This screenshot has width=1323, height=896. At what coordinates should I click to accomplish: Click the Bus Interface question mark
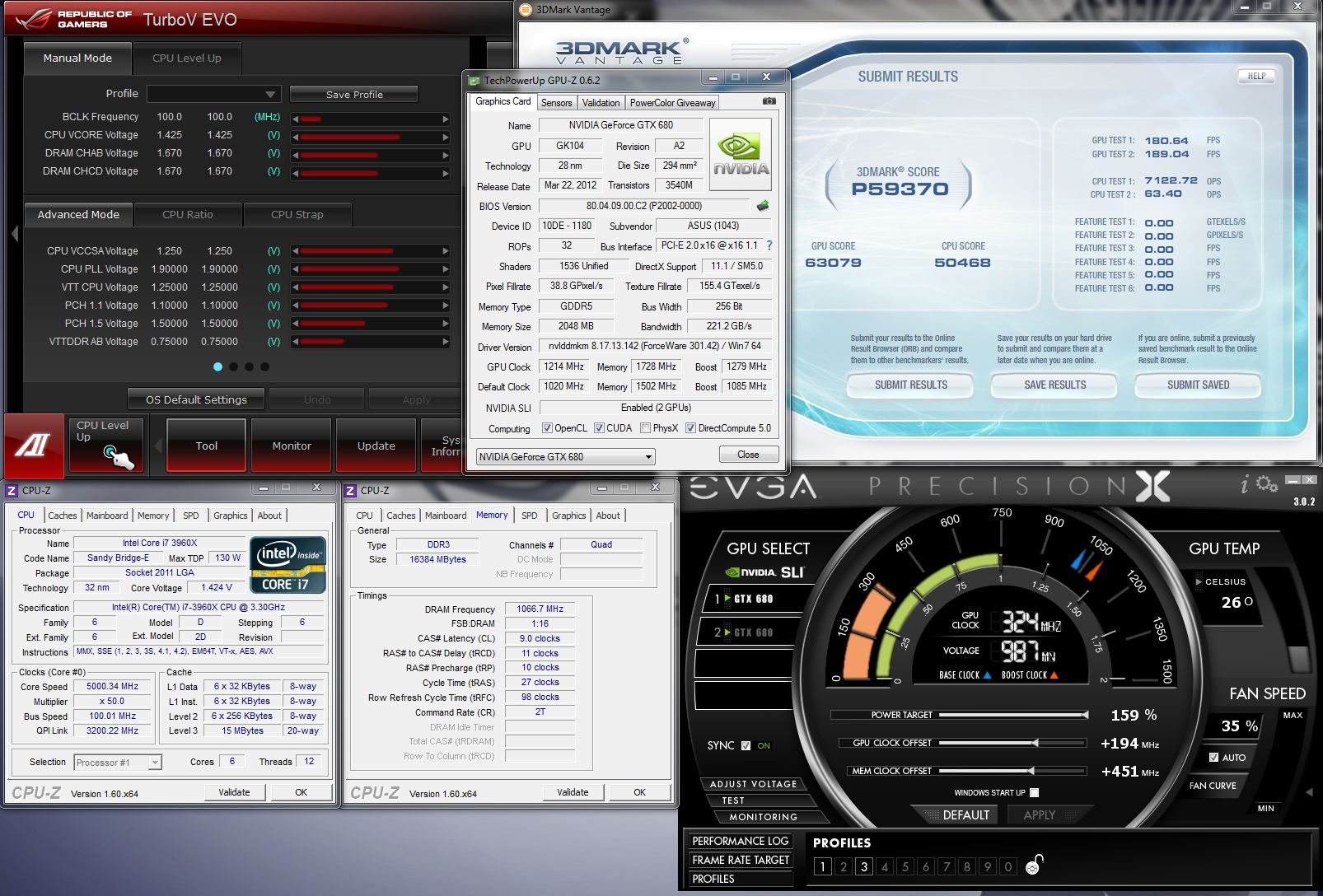coord(769,245)
